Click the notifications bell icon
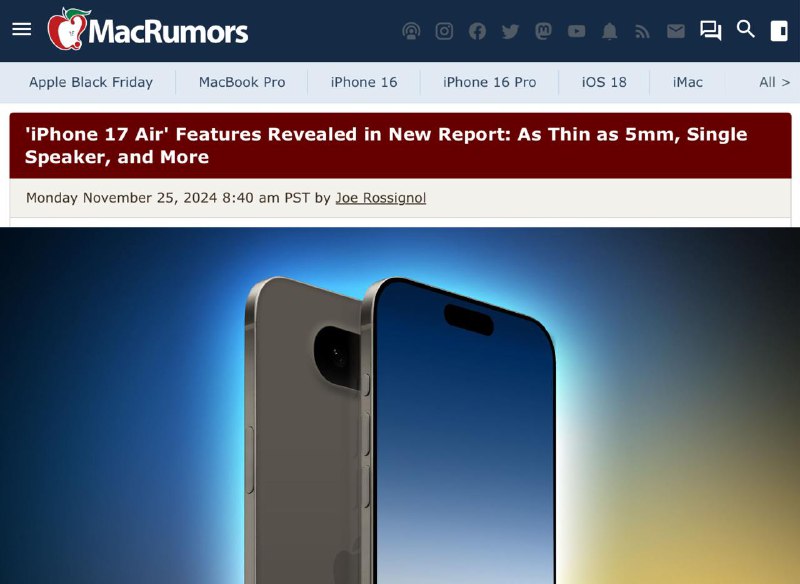Viewport: 800px width, 584px height. (609, 31)
